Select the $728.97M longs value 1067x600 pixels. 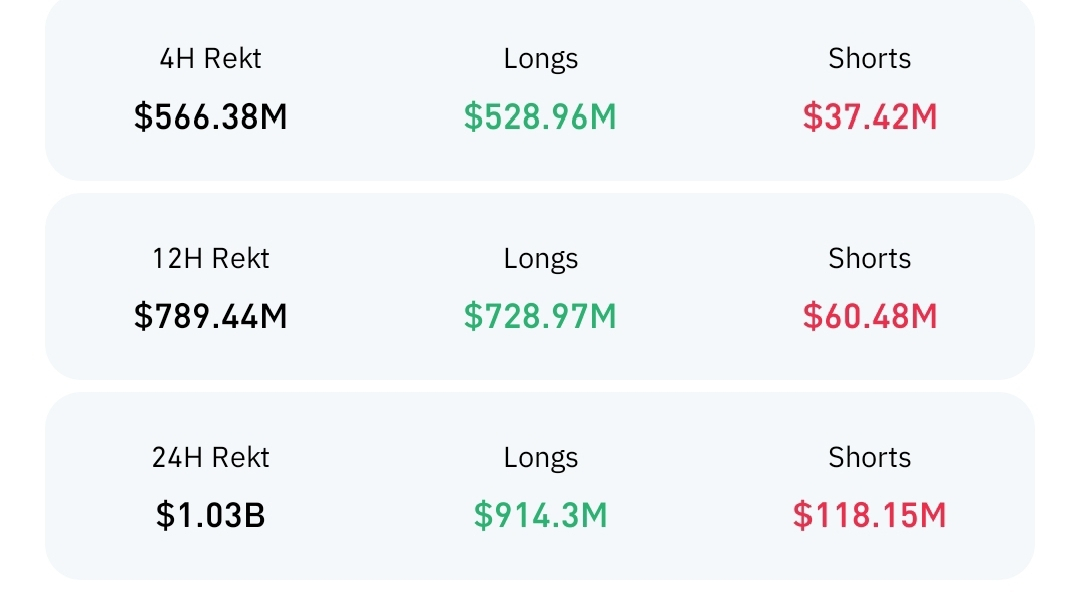pos(540,316)
